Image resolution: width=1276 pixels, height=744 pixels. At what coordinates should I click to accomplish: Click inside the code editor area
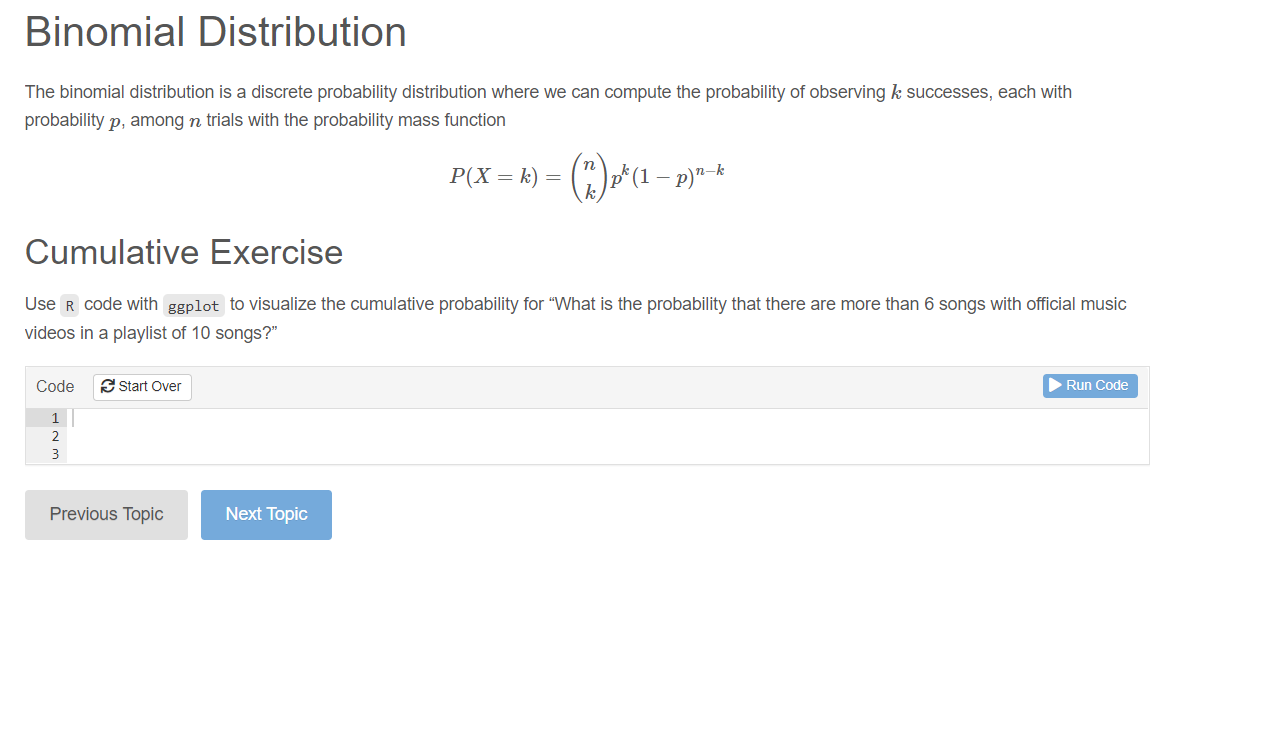point(400,435)
